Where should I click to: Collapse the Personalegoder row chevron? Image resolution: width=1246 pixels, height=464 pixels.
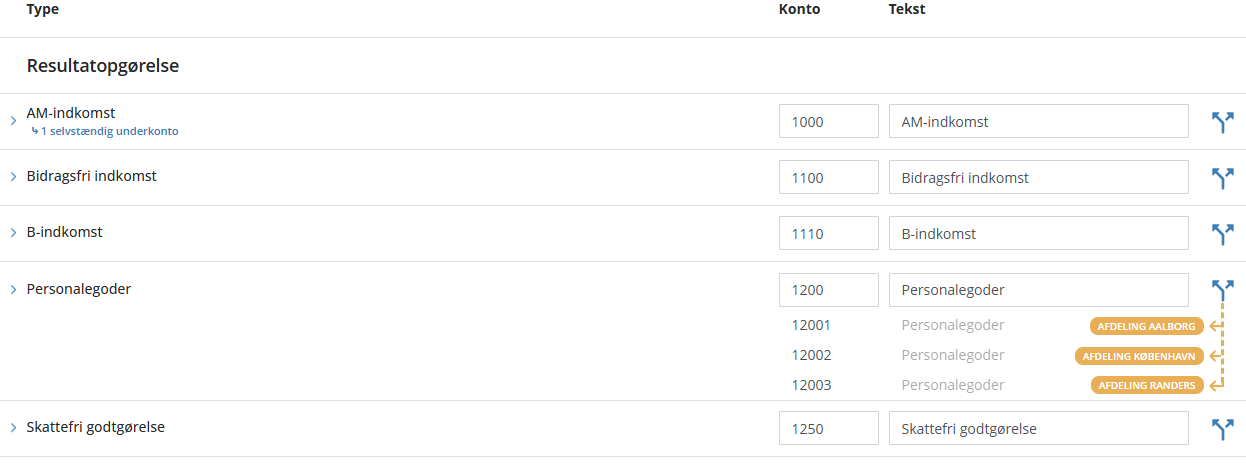[x=13, y=290]
